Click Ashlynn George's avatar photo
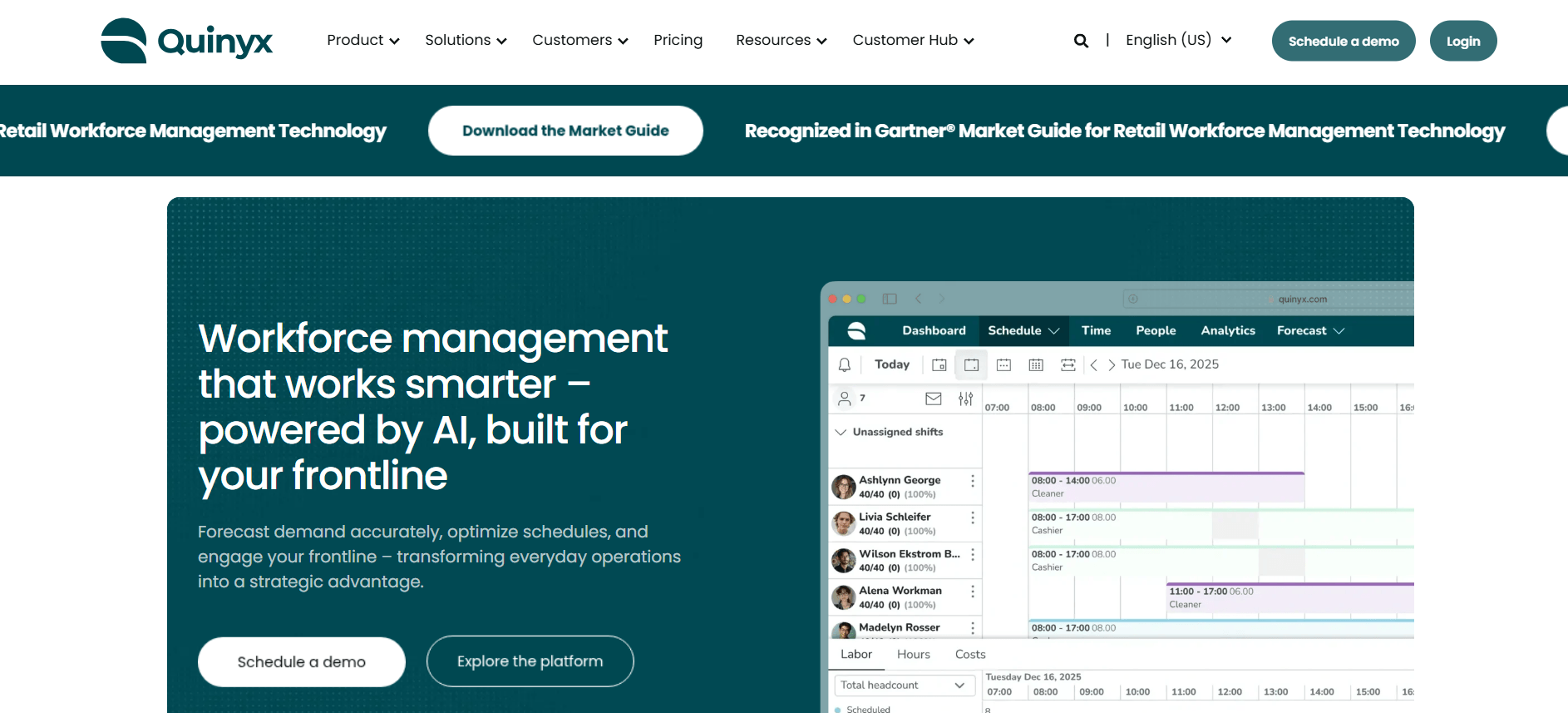 click(844, 487)
